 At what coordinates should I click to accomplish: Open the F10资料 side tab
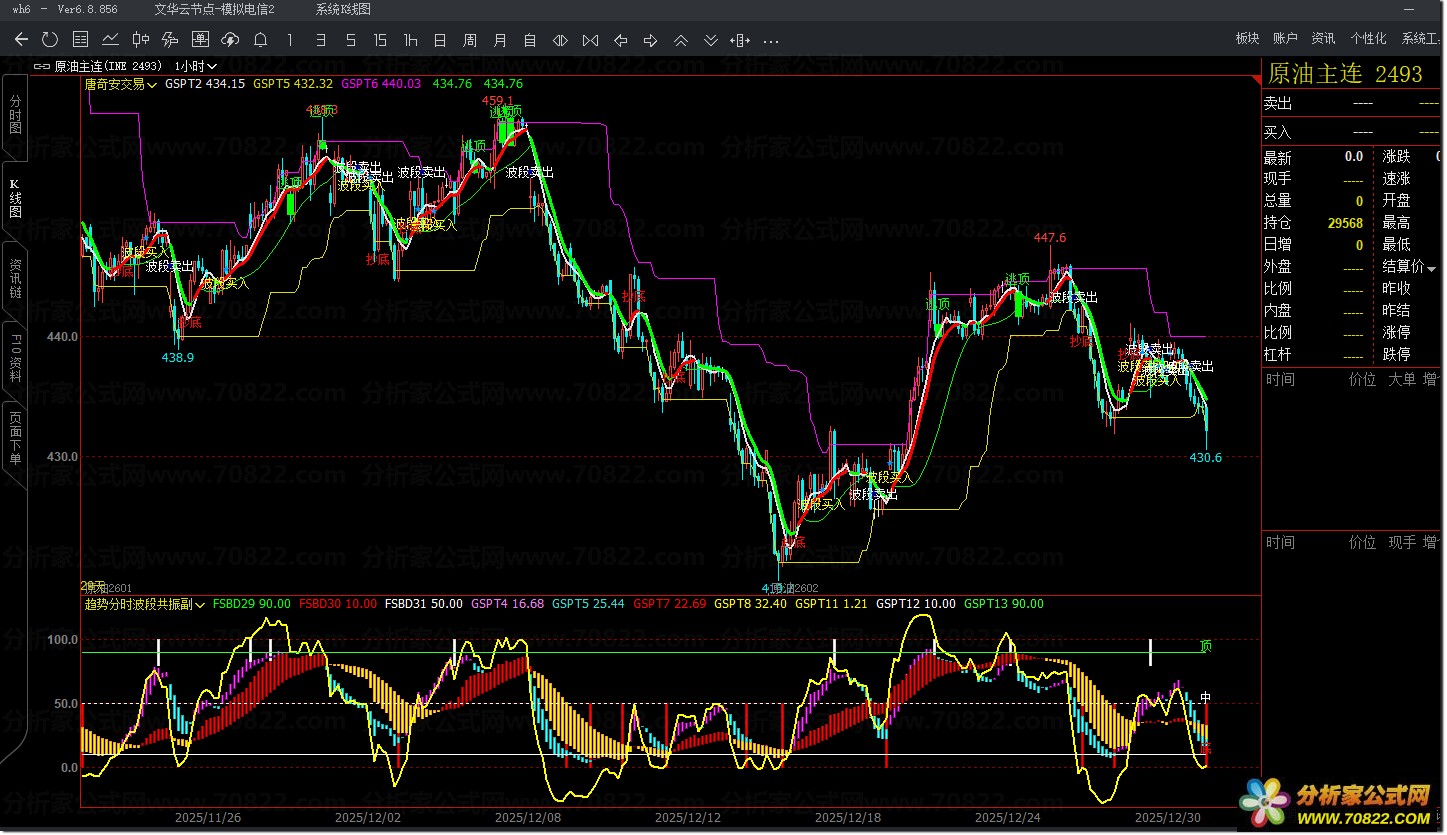[x=15, y=359]
